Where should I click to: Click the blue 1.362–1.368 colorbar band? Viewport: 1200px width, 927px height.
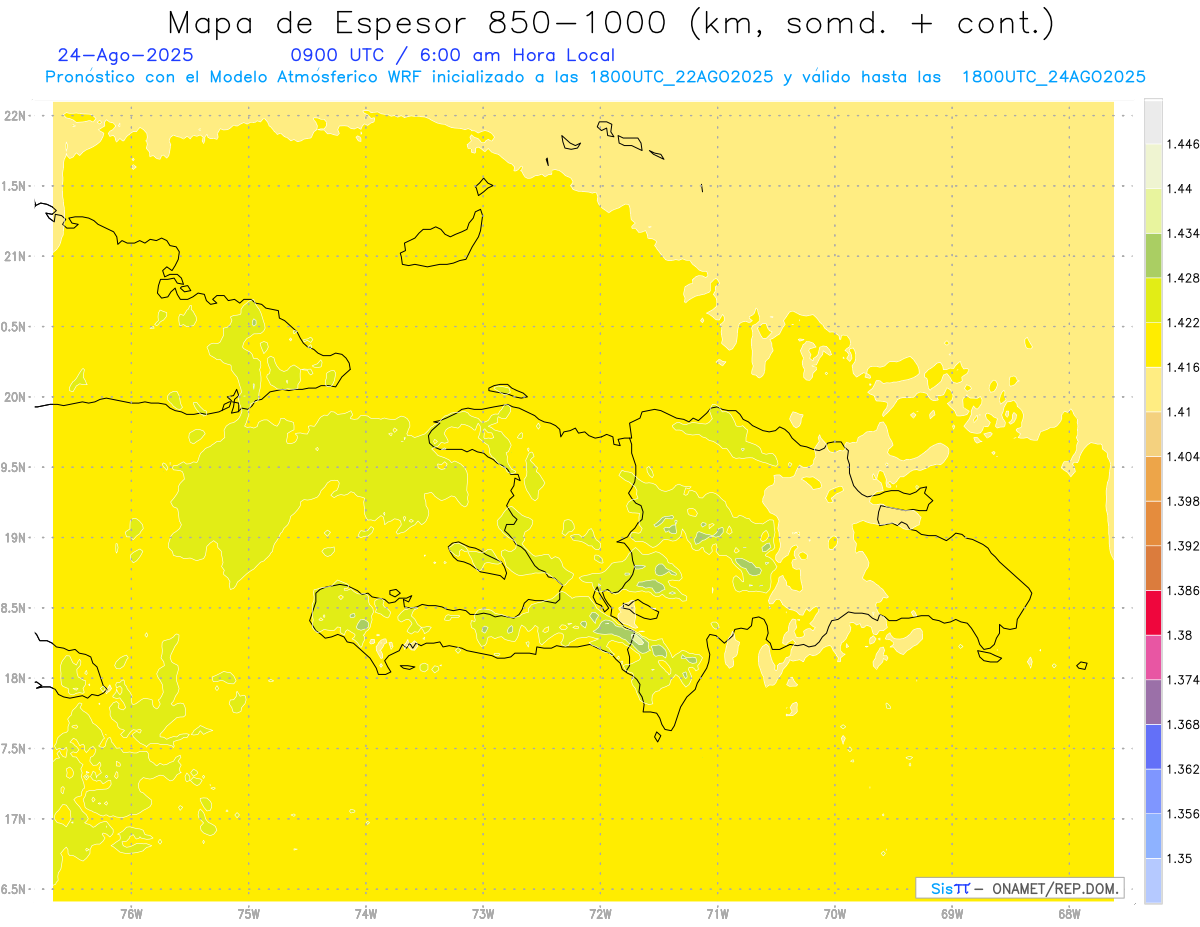[x=1153, y=746]
